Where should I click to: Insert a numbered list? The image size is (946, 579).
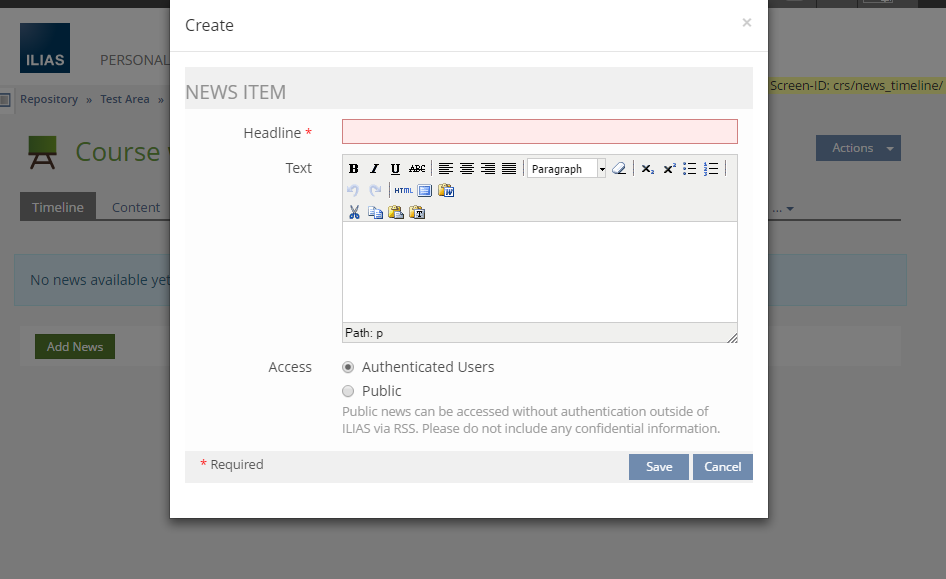click(x=711, y=169)
